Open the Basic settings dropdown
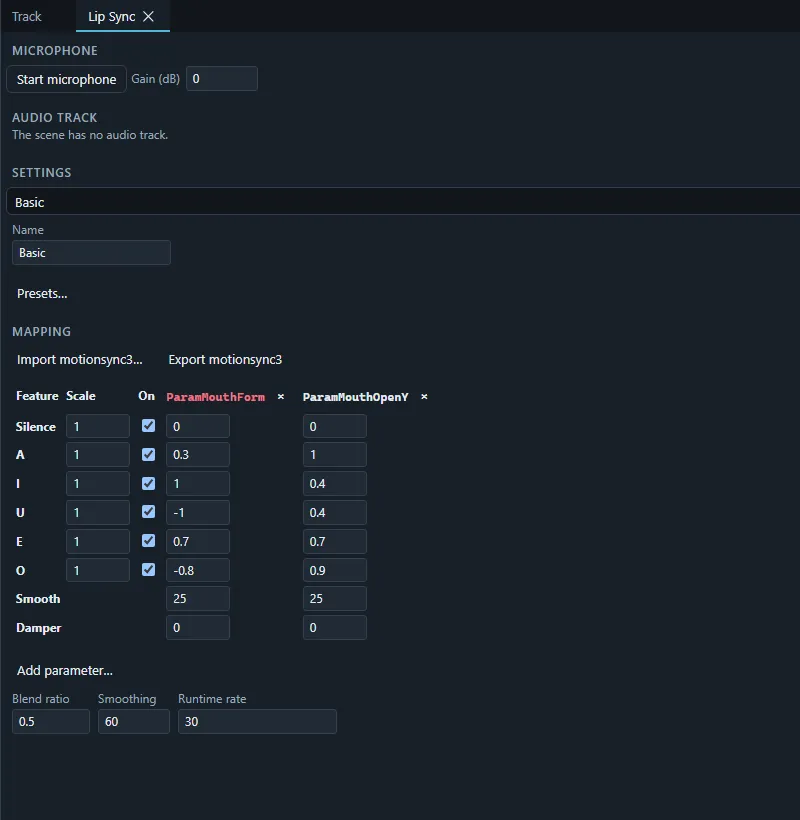Viewport: 800px width, 820px height. 403,202
